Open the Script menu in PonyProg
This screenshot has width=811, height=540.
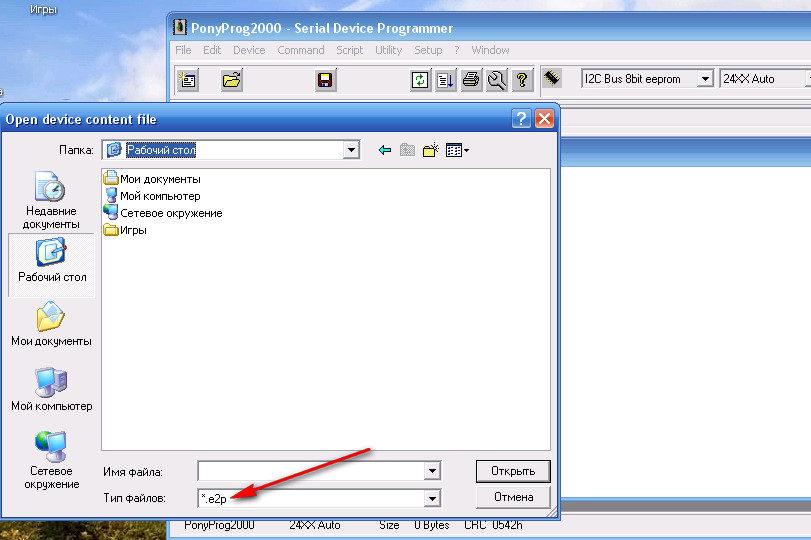[350, 50]
